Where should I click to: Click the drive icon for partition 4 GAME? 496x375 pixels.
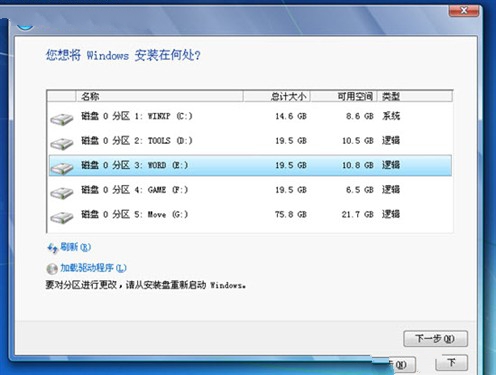[62, 192]
